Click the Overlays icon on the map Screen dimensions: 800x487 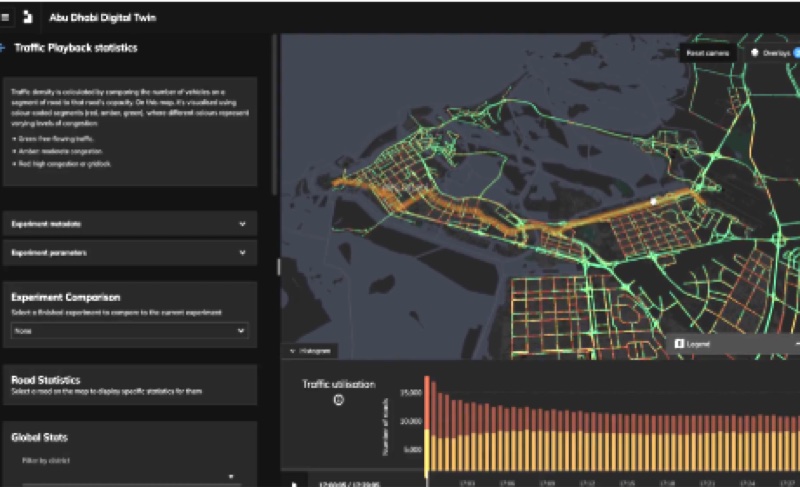(x=754, y=53)
